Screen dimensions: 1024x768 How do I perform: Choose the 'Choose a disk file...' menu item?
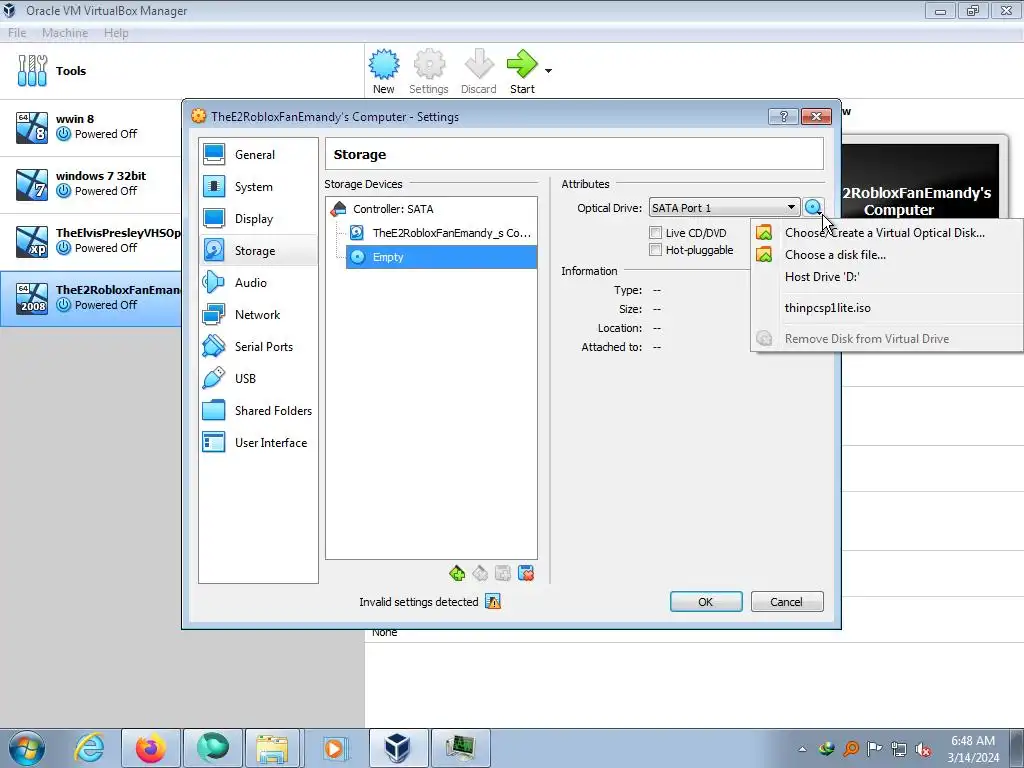pos(887,255)
